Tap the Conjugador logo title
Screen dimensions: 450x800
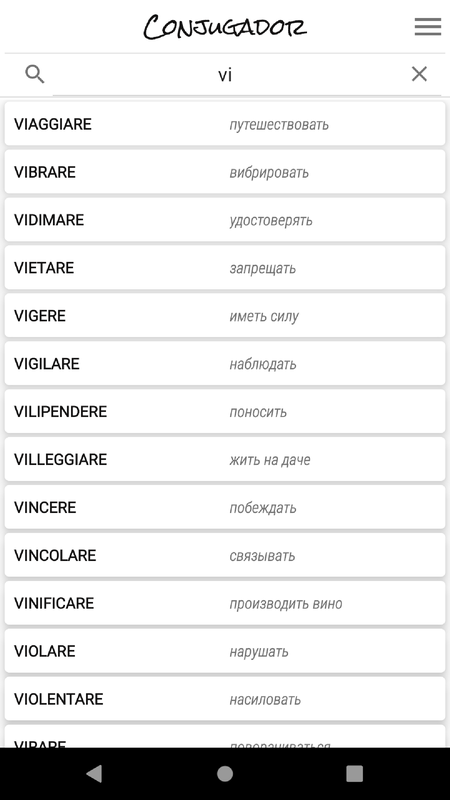[225, 27]
